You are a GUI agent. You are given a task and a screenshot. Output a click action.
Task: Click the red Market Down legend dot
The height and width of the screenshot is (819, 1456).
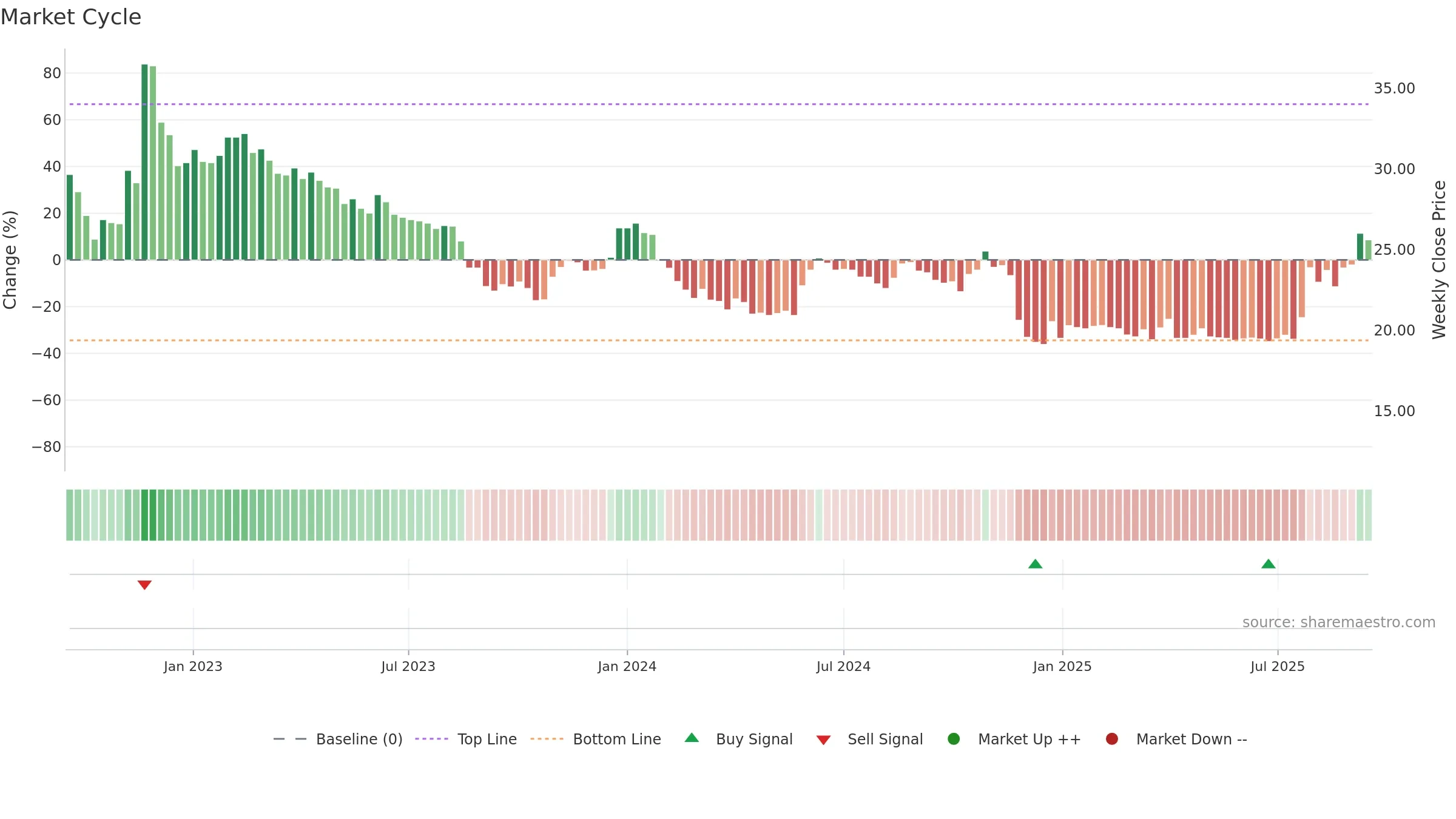(1112, 739)
